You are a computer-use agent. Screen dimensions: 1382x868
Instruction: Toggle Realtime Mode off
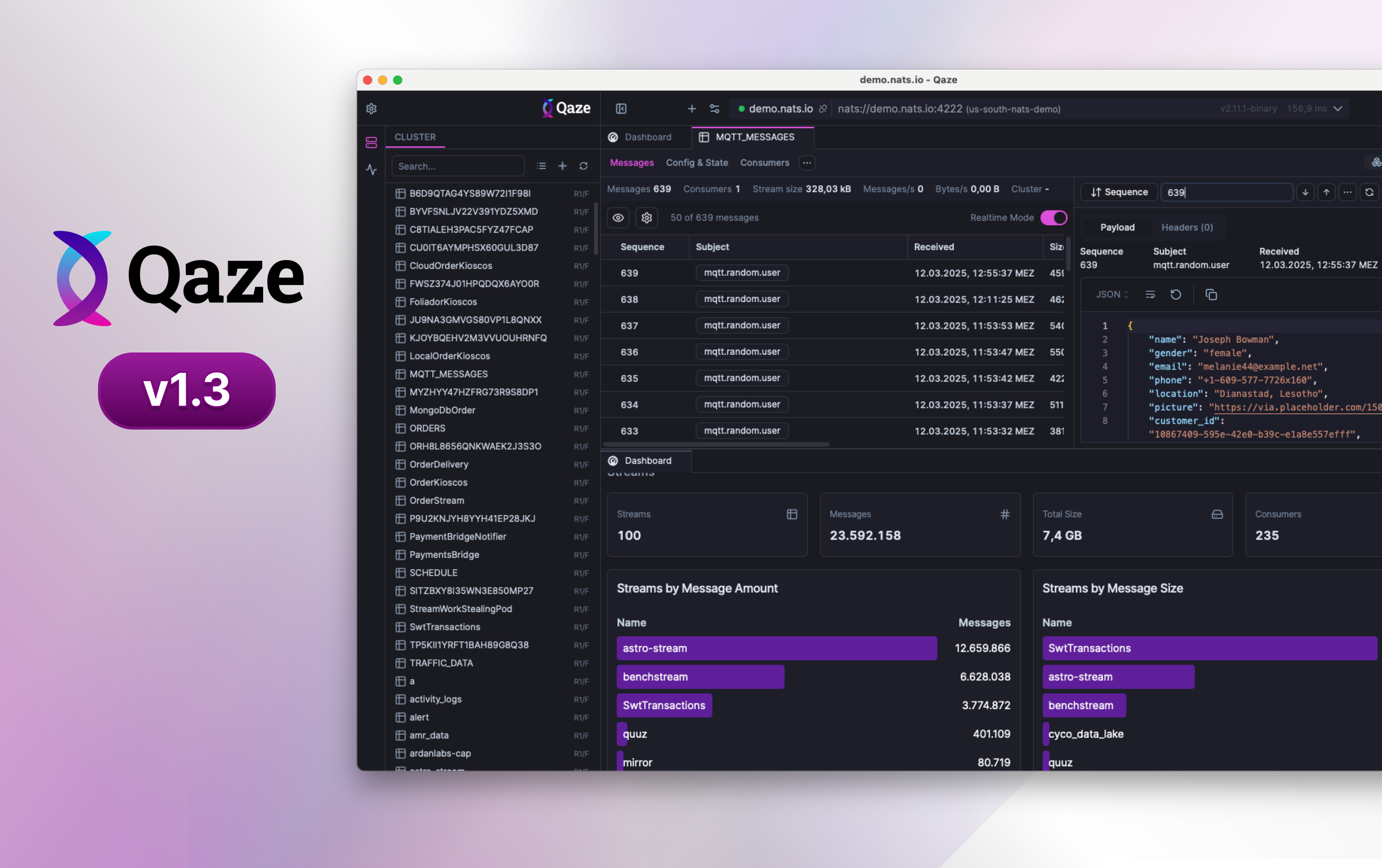[1055, 217]
